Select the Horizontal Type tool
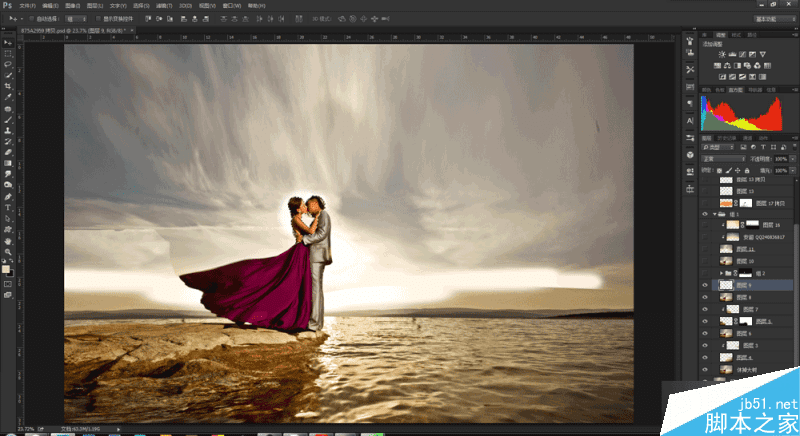 [8, 208]
